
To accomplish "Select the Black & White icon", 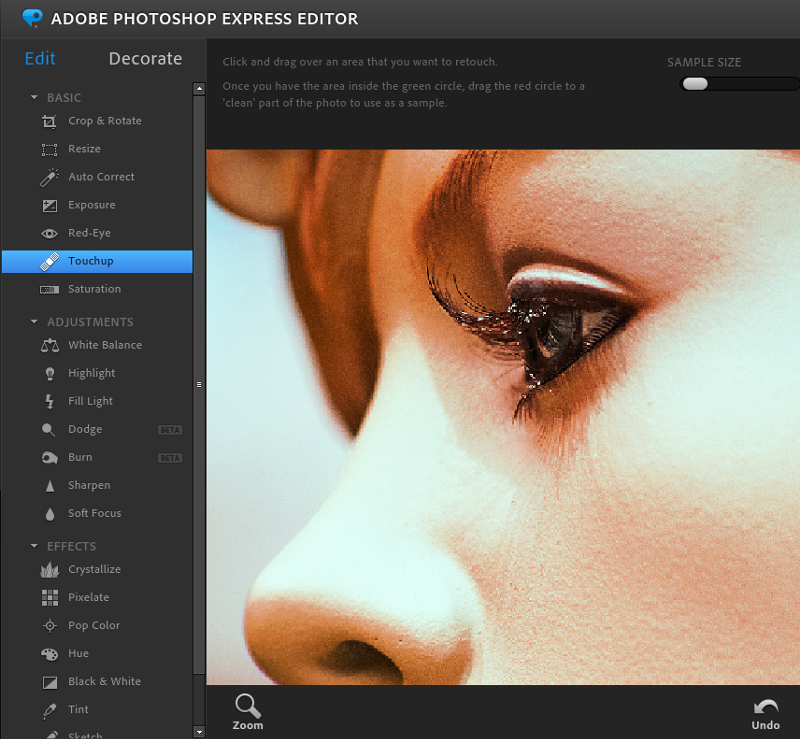I will click(x=49, y=682).
